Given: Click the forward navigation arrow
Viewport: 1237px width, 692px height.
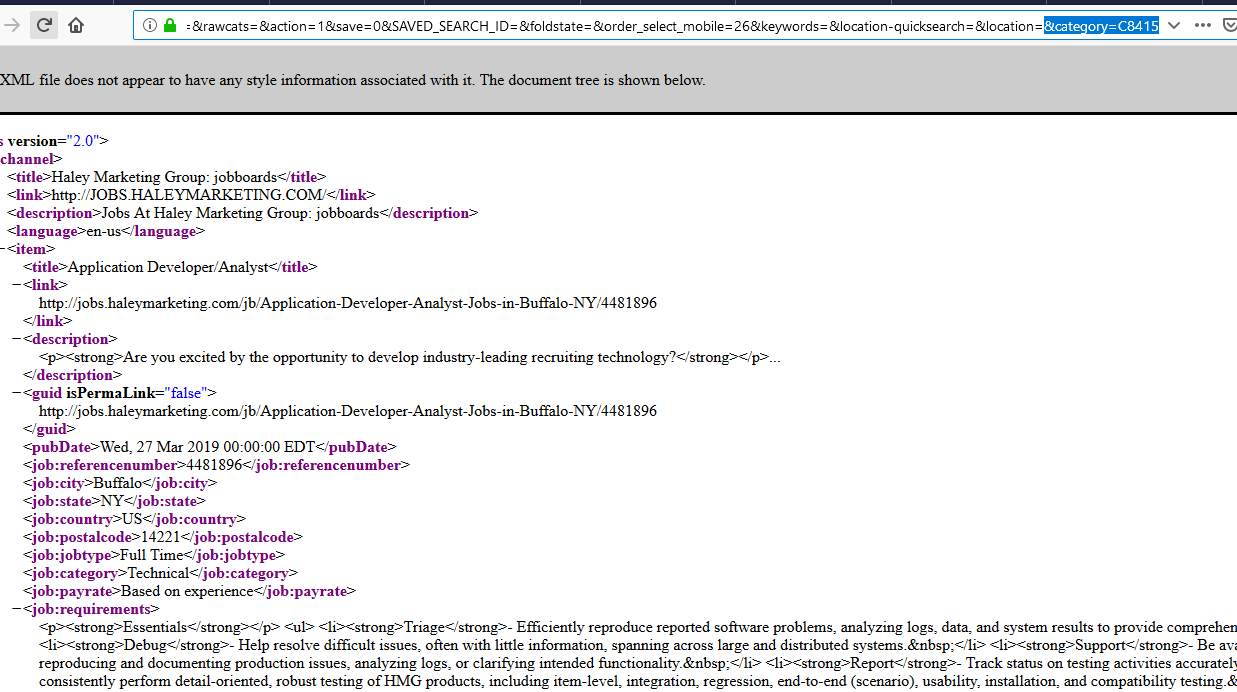Looking at the screenshot, I should 12,25.
